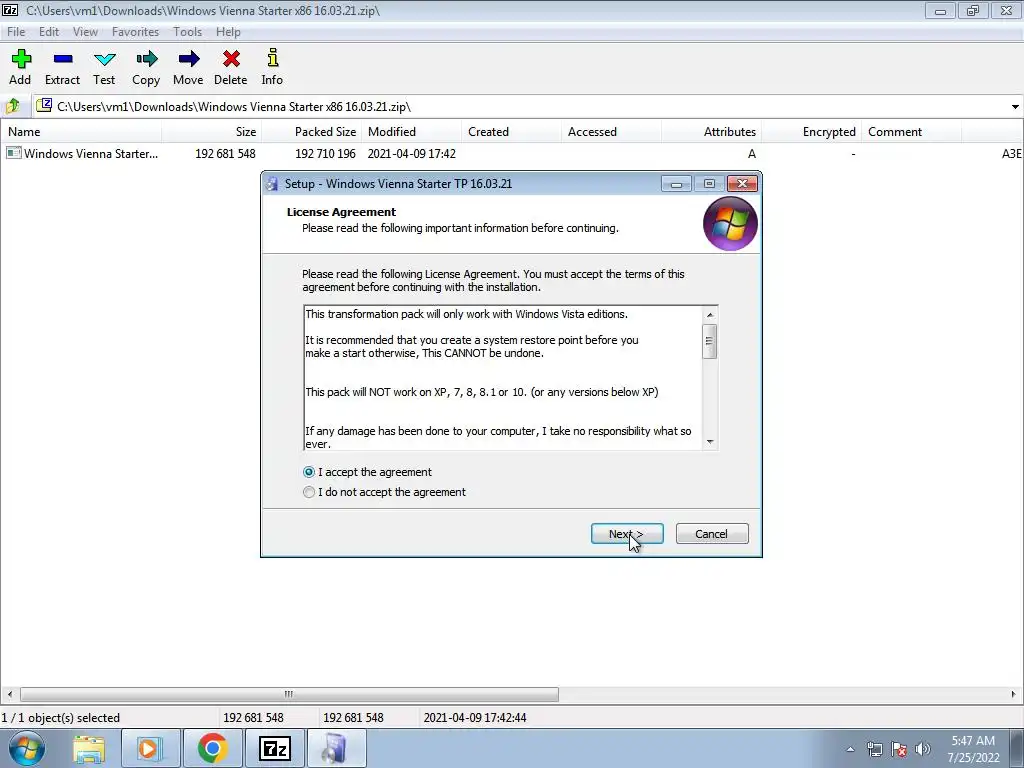
Task: Show hidden tray icons arrow
Action: click(x=850, y=749)
